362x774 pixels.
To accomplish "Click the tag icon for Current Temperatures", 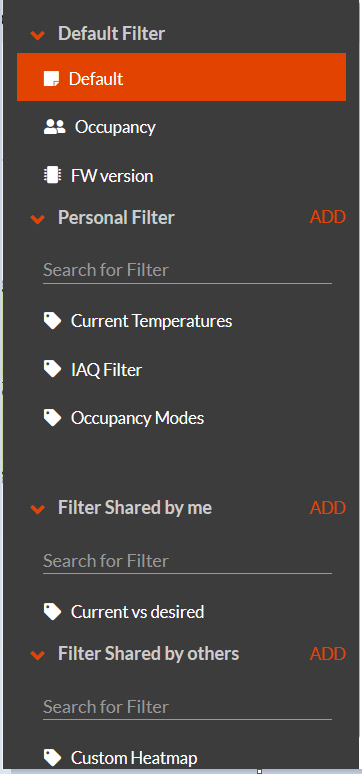I will [52, 321].
